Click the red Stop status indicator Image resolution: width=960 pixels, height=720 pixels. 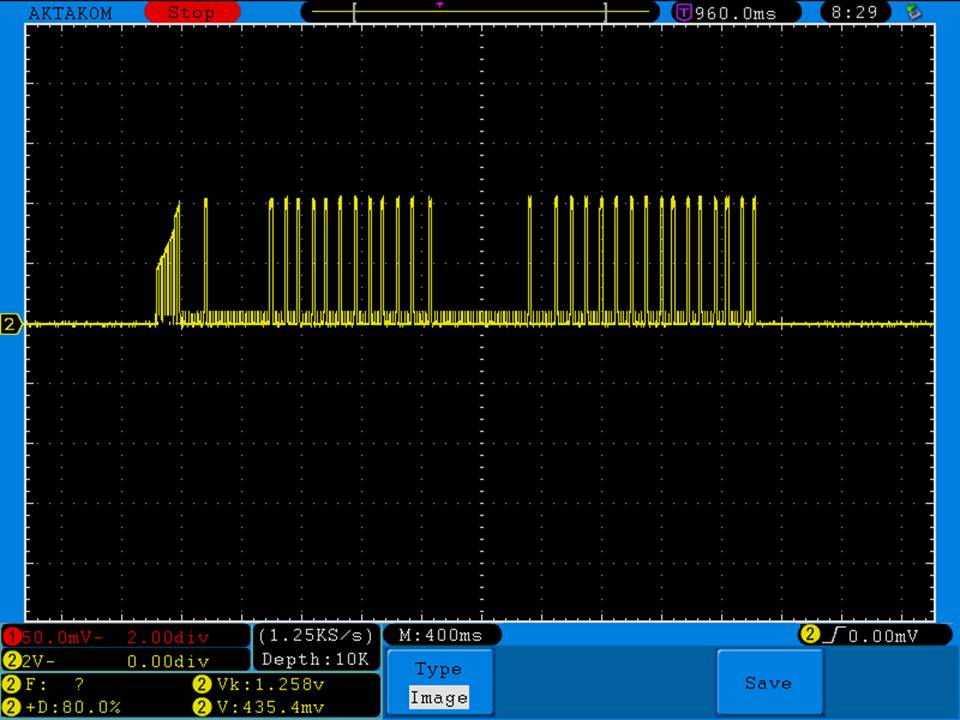[x=192, y=13]
